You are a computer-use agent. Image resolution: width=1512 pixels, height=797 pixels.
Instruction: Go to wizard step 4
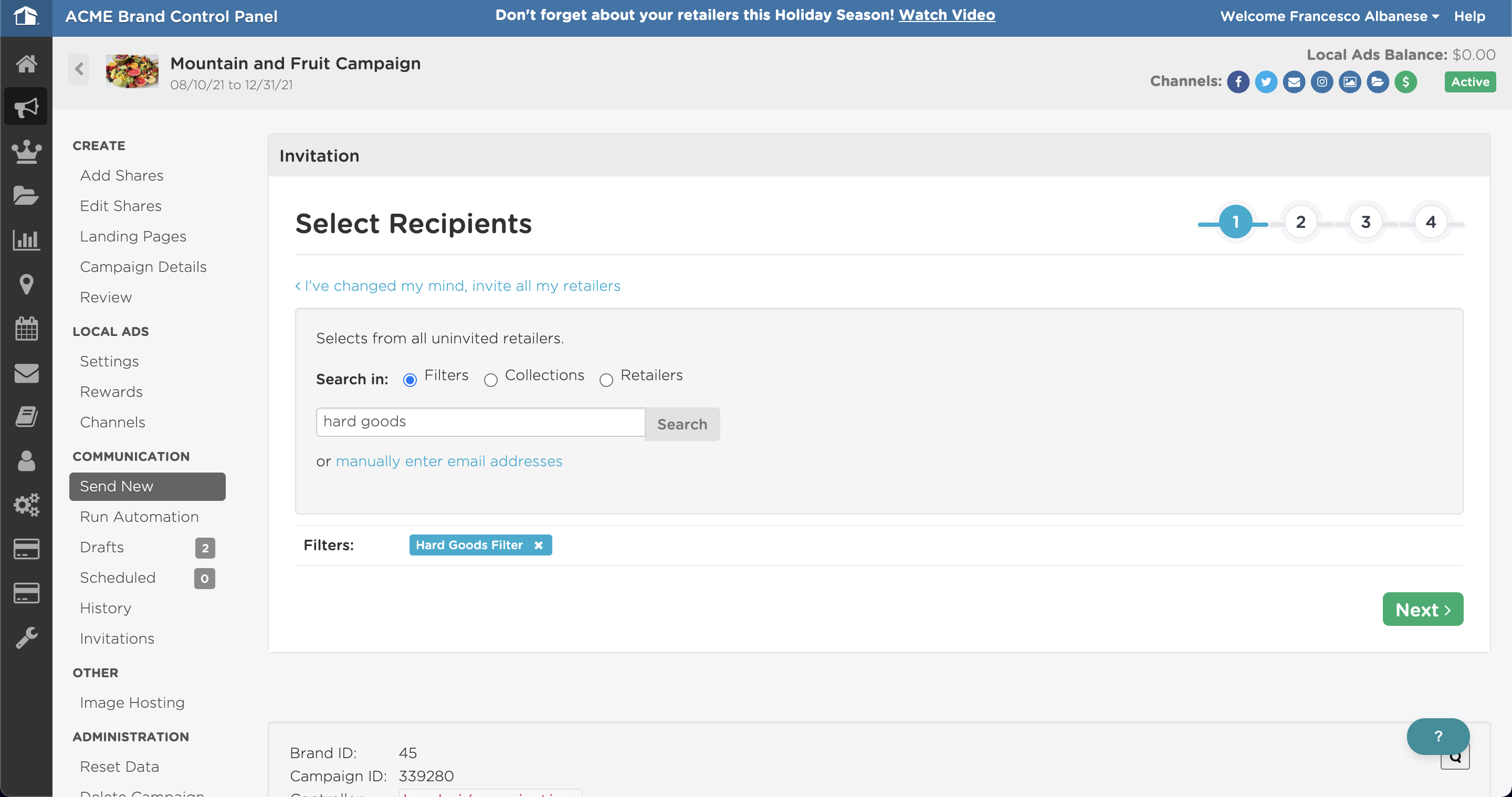point(1431,222)
